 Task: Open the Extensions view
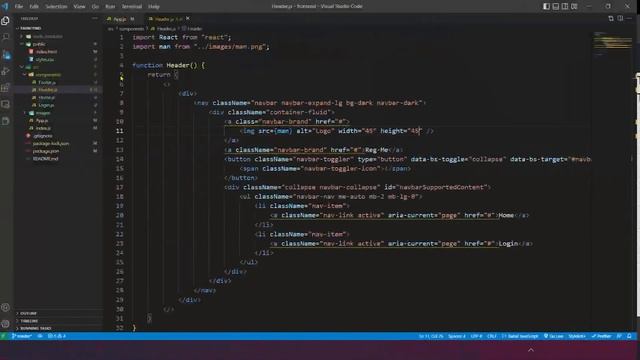click(x=6, y=88)
